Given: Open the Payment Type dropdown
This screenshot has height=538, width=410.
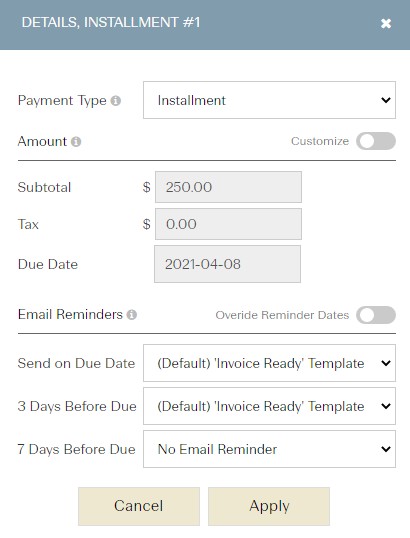Looking at the screenshot, I should pos(269,100).
